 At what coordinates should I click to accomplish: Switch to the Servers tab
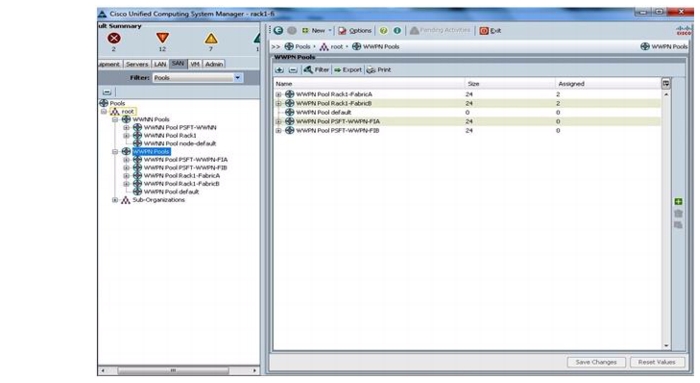coord(137,64)
